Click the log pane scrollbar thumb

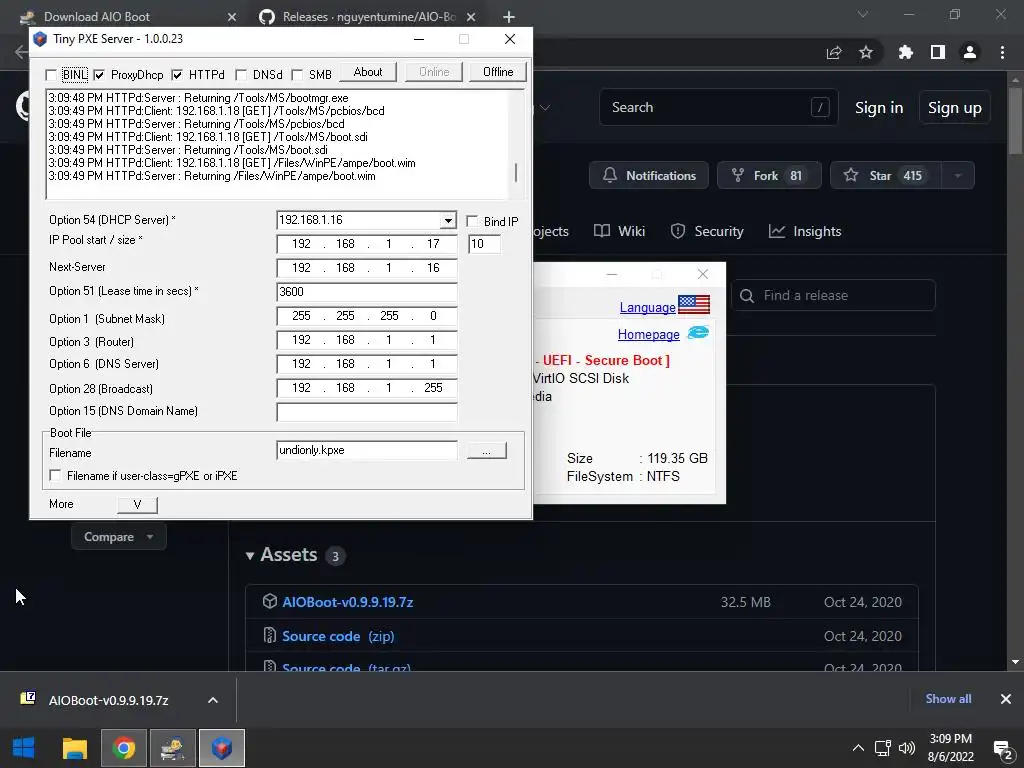point(516,172)
